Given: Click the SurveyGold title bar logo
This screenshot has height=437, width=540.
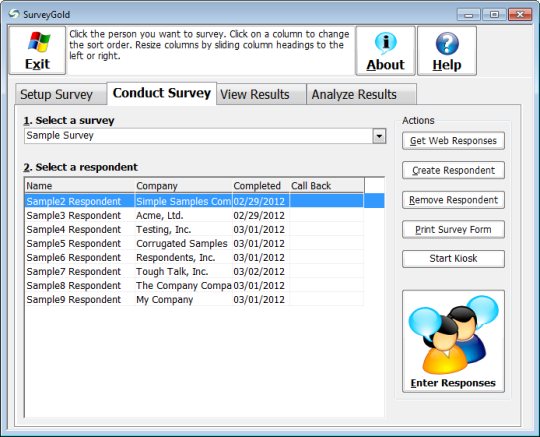Looking at the screenshot, I should (x=14, y=14).
